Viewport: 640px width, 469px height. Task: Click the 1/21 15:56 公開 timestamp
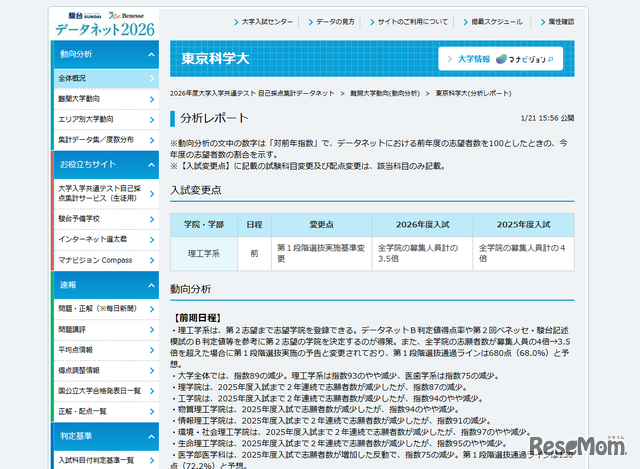[x=547, y=118]
